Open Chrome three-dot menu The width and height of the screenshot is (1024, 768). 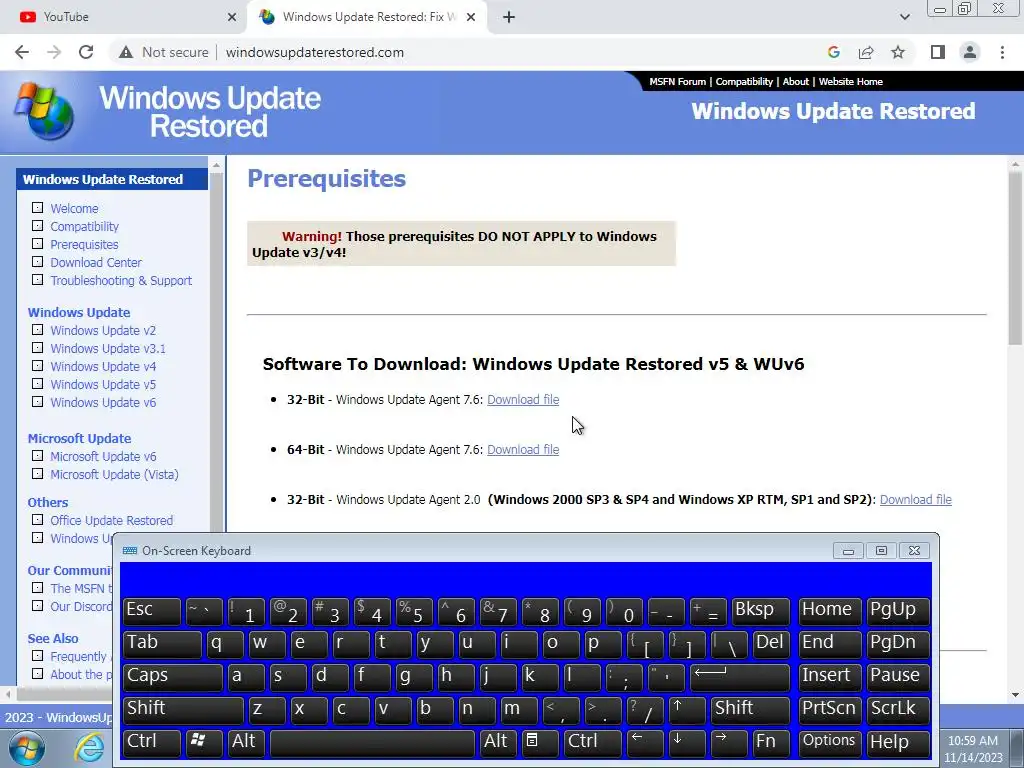point(1002,52)
